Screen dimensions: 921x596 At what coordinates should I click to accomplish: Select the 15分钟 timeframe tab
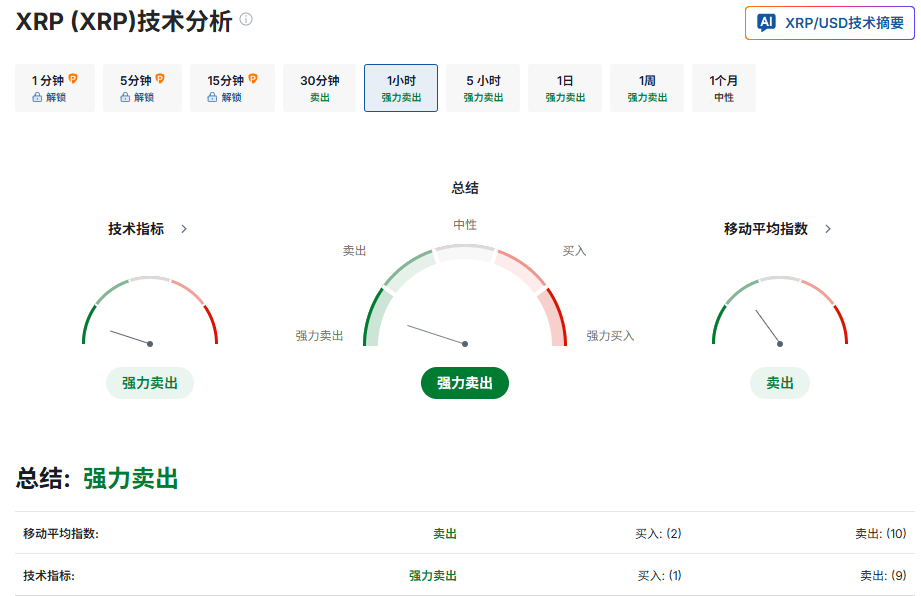pos(232,88)
